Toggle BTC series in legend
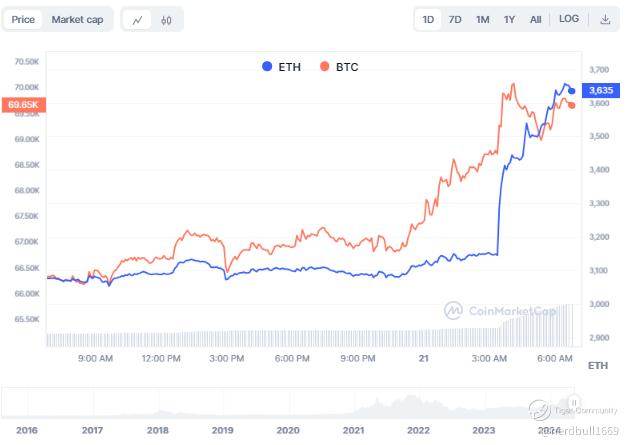The image size is (630, 445). click(x=339, y=67)
